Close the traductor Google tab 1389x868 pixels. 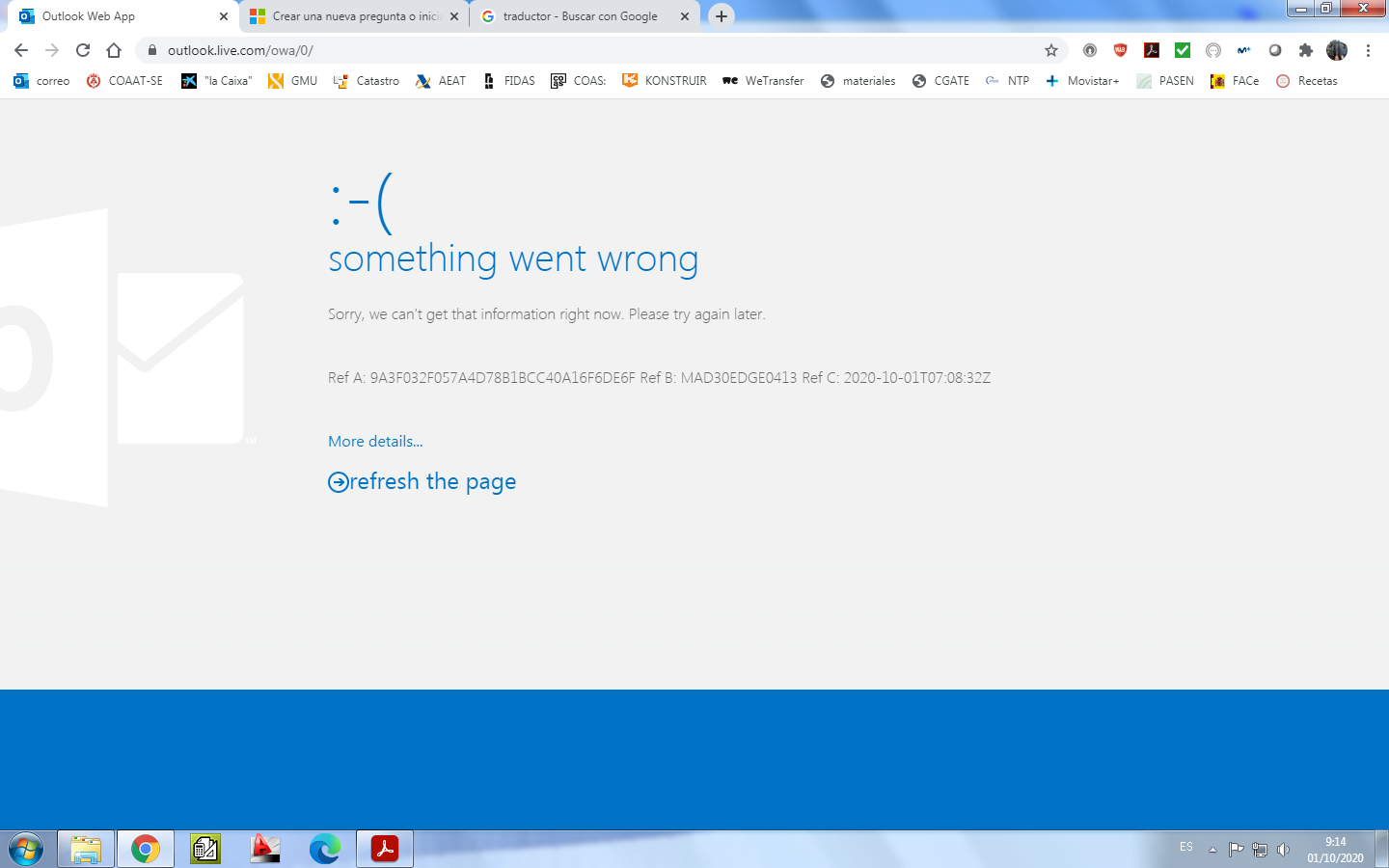click(684, 16)
